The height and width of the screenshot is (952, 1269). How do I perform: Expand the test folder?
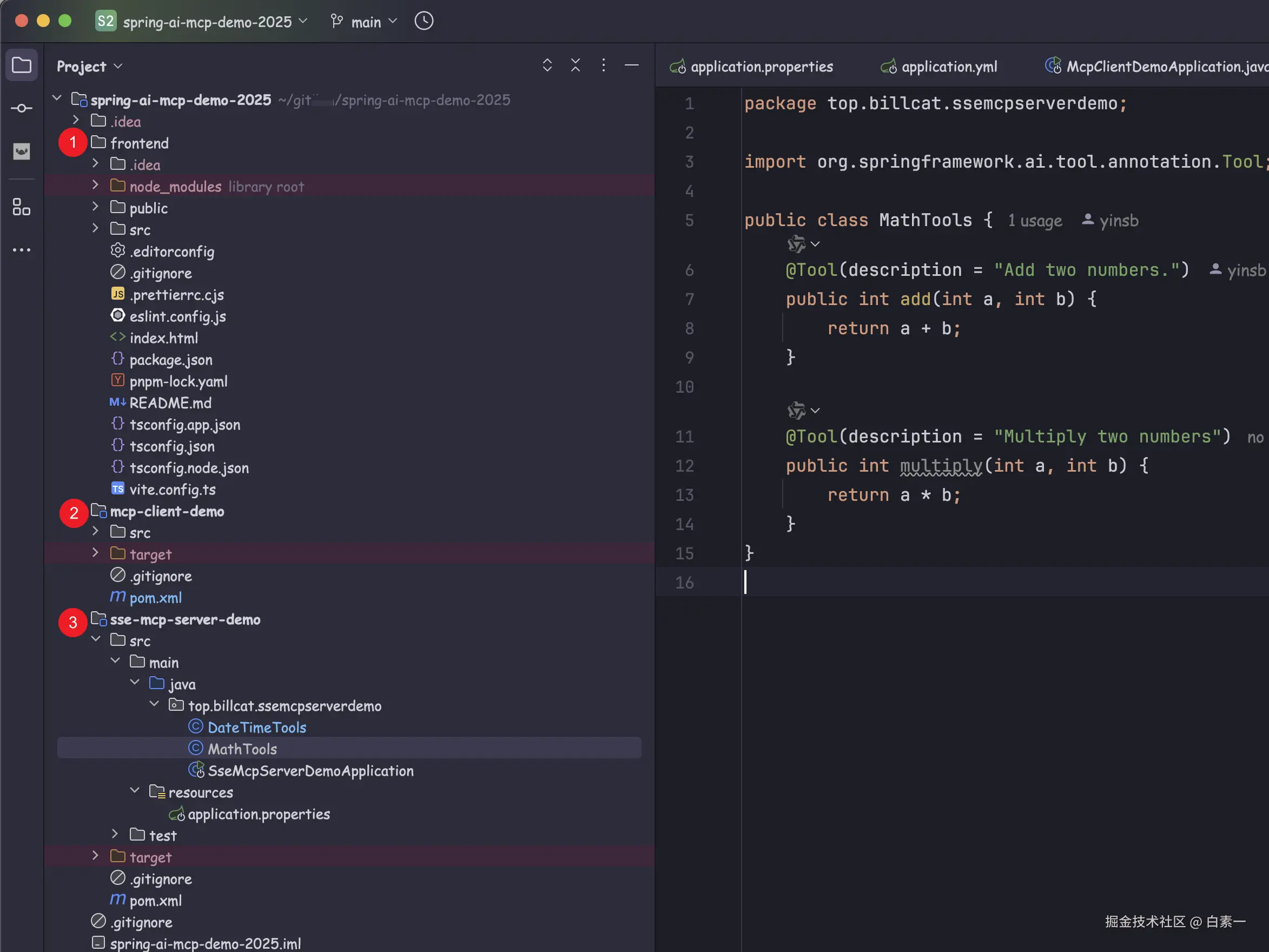115,835
